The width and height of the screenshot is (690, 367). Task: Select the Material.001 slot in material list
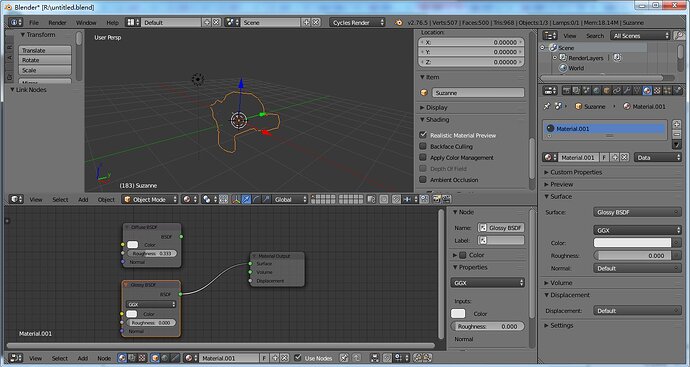[605, 128]
